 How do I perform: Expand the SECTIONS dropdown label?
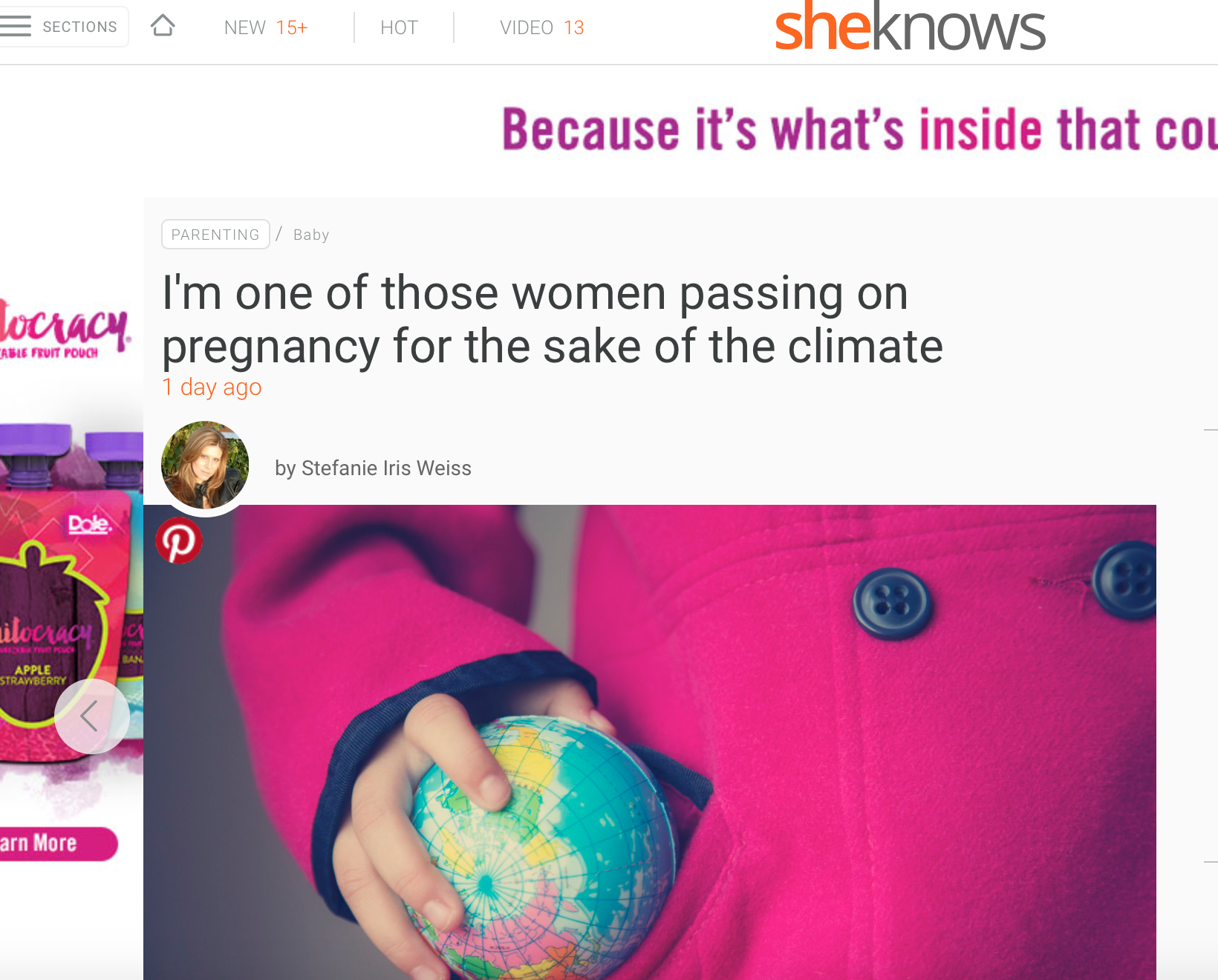pos(80,27)
